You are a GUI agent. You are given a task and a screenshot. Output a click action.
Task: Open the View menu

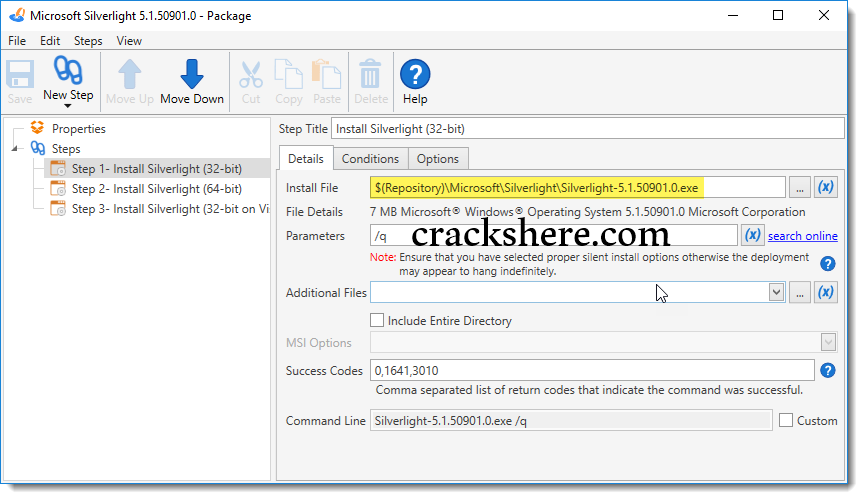[x=129, y=41]
